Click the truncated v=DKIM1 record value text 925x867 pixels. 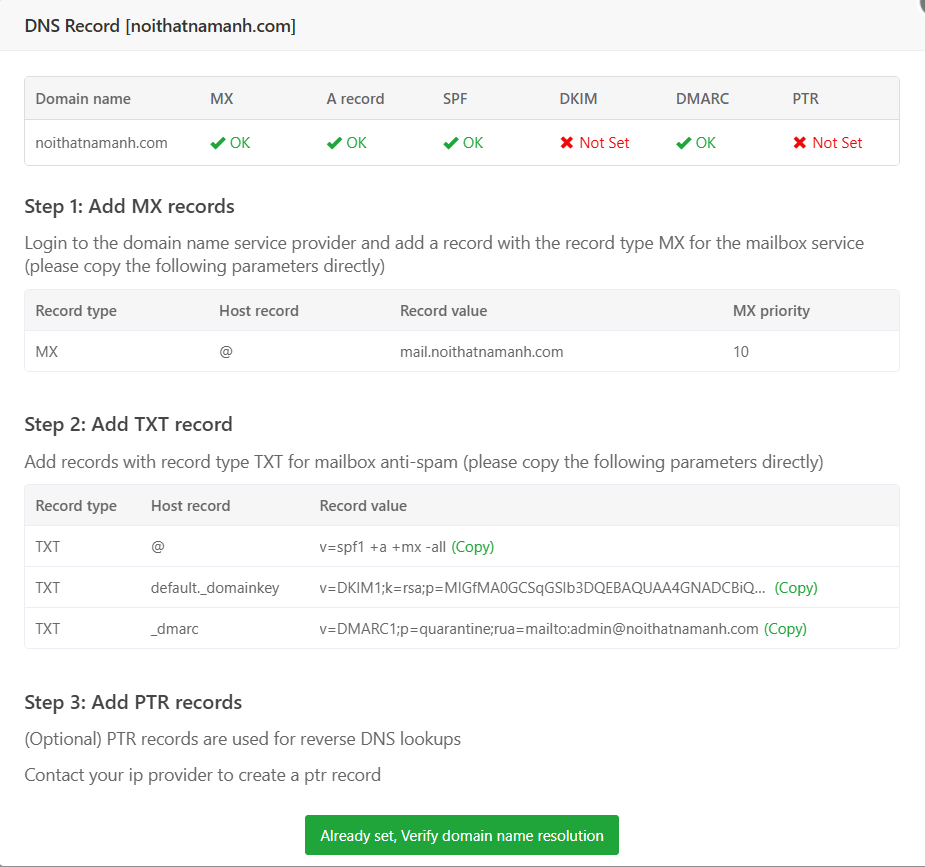(543, 588)
